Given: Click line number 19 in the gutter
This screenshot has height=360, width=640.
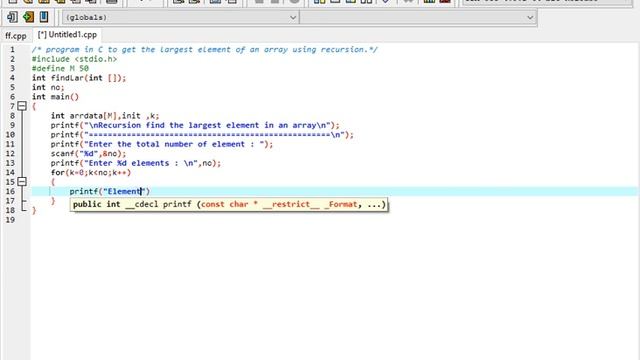Looking at the screenshot, I should (x=10, y=220).
